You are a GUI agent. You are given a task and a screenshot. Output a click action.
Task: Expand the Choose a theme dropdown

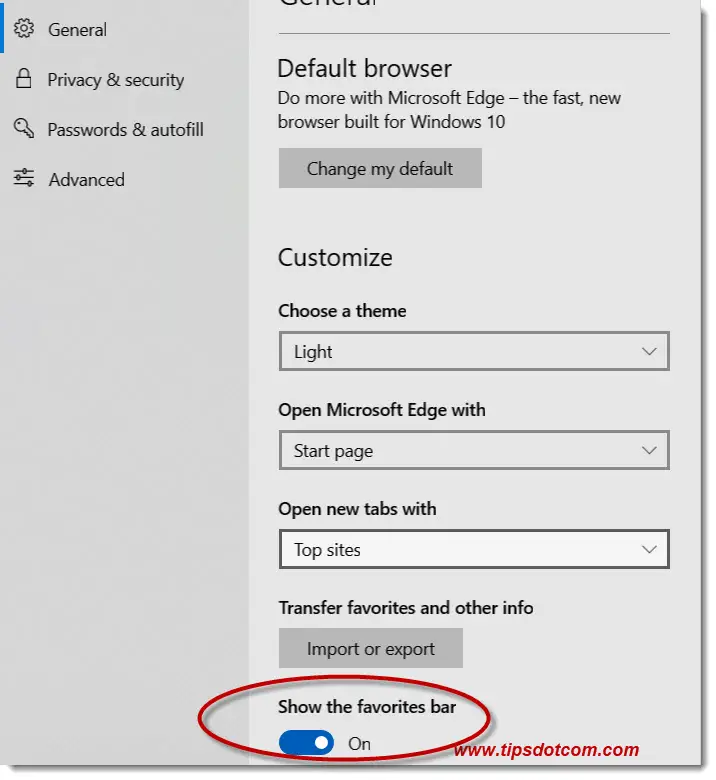pos(474,351)
